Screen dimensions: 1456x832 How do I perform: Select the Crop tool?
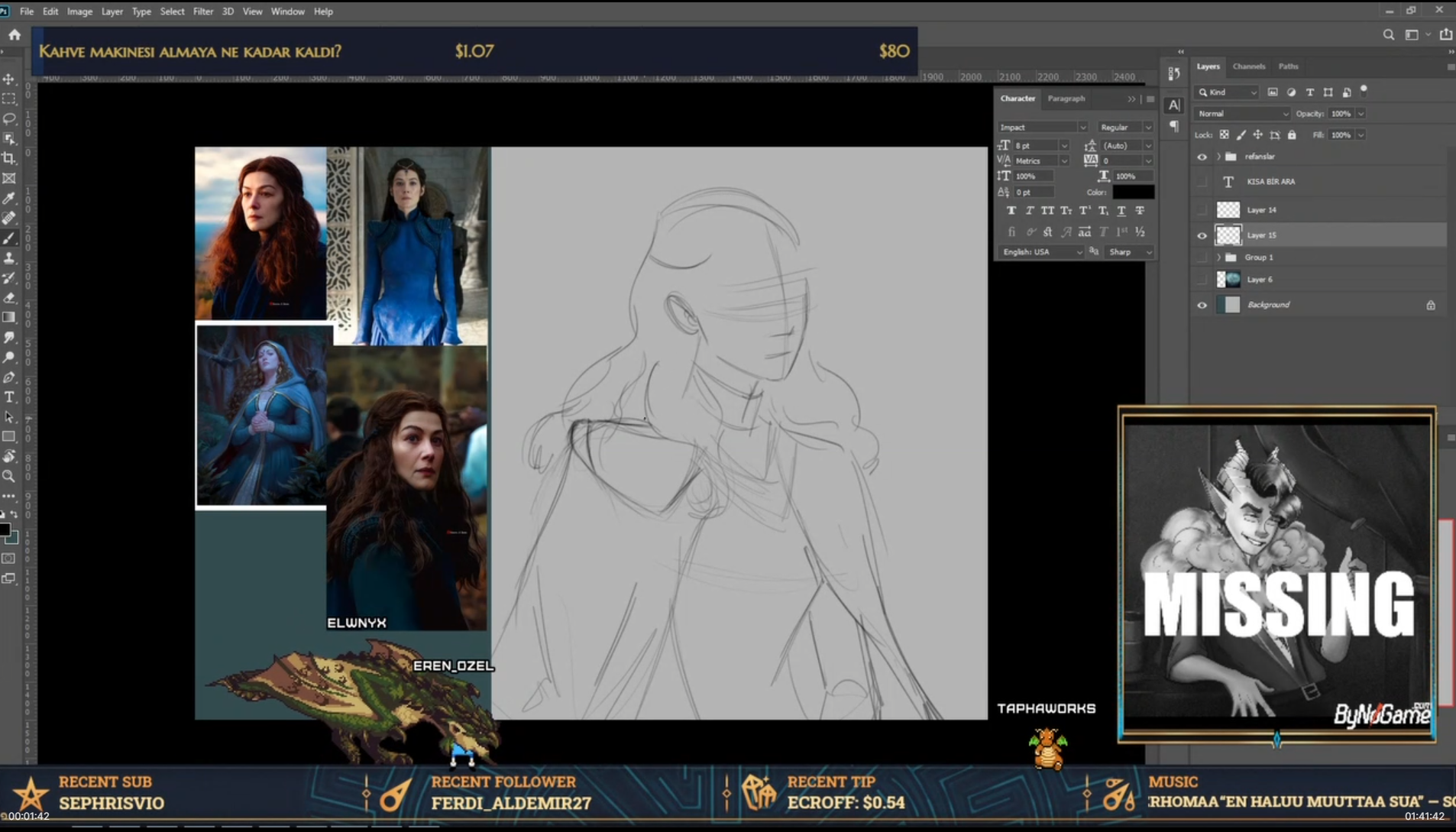coord(9,158)
